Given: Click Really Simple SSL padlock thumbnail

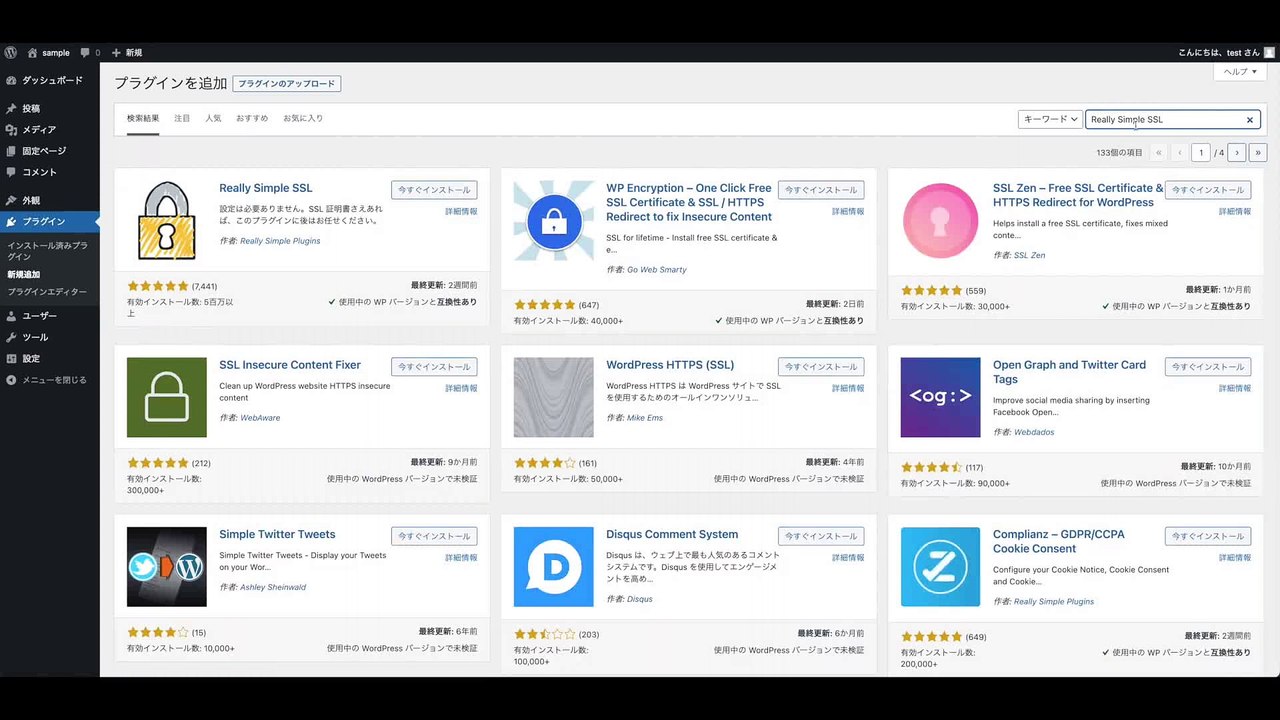Looking at the screenshot, I should [167, 220].
